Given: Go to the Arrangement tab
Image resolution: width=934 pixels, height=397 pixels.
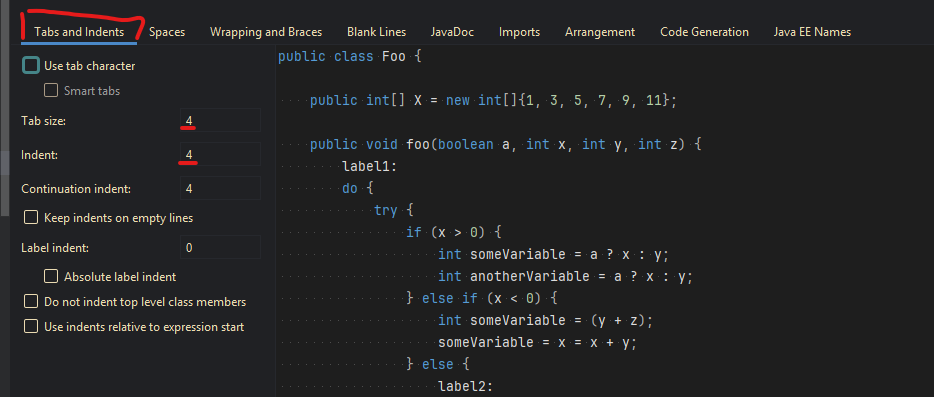Looking at the screenshot, I should click(600, 32).
